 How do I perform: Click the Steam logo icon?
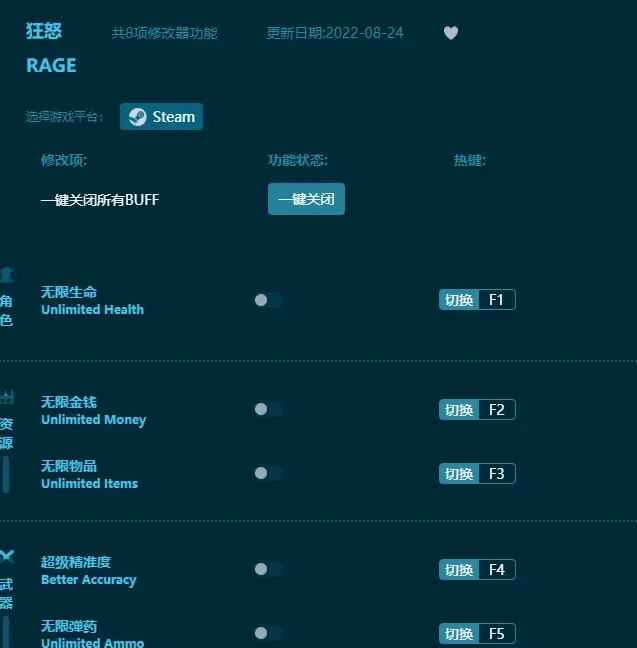pyautogui.click(x=137, y=117)
